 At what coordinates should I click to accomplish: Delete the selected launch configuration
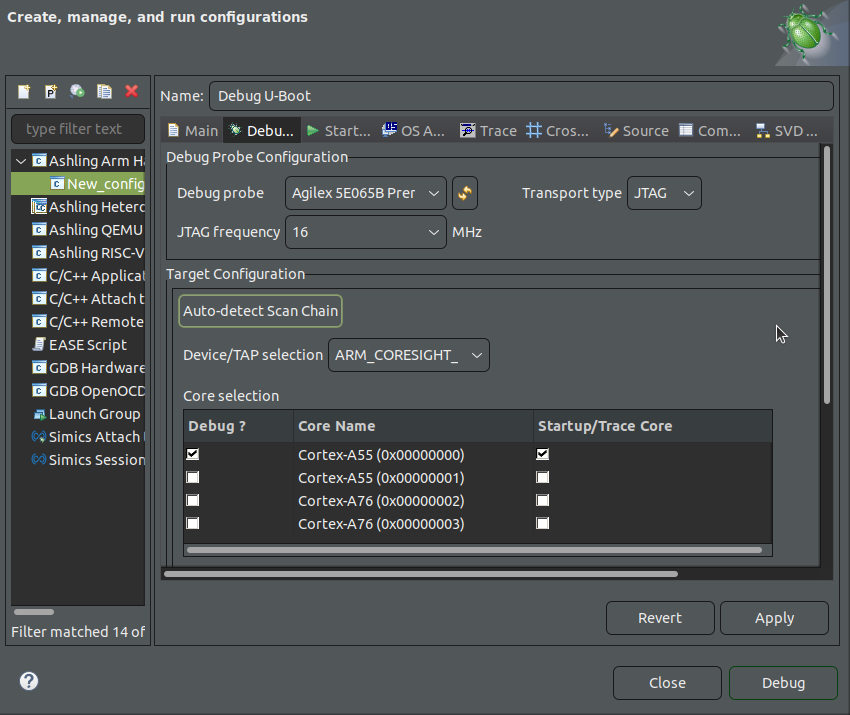131,92
